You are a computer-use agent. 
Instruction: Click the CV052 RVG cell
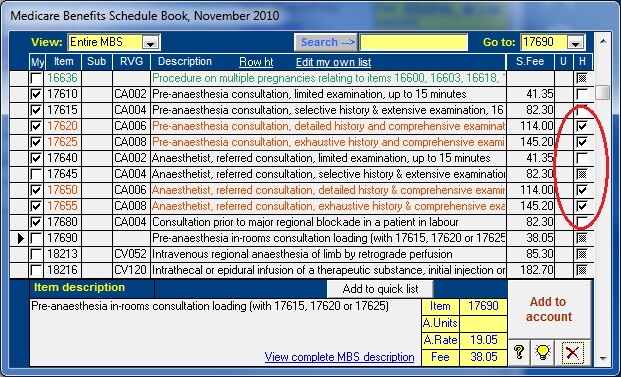point(131,254)
